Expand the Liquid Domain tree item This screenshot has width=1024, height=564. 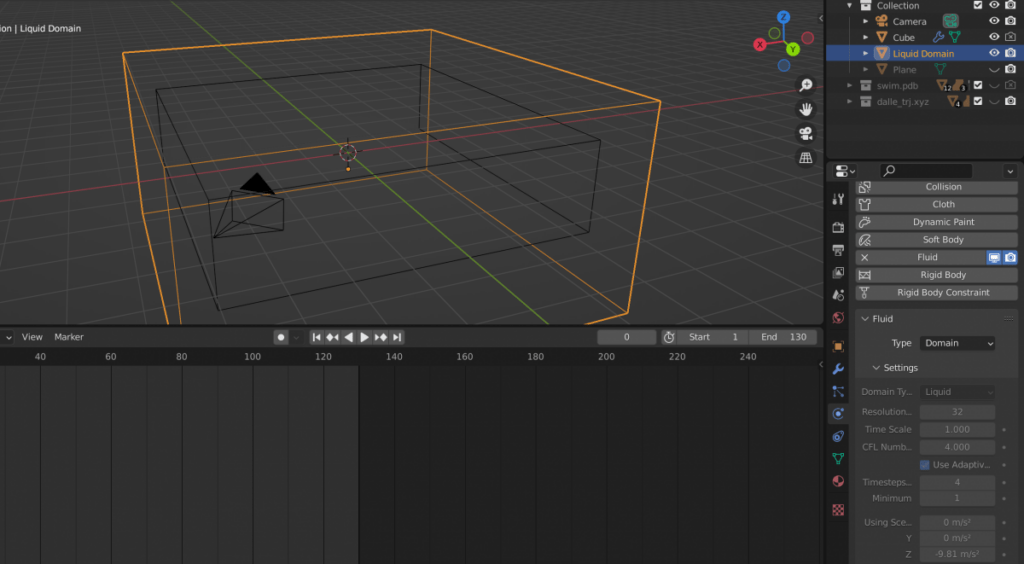click(866, 53)
